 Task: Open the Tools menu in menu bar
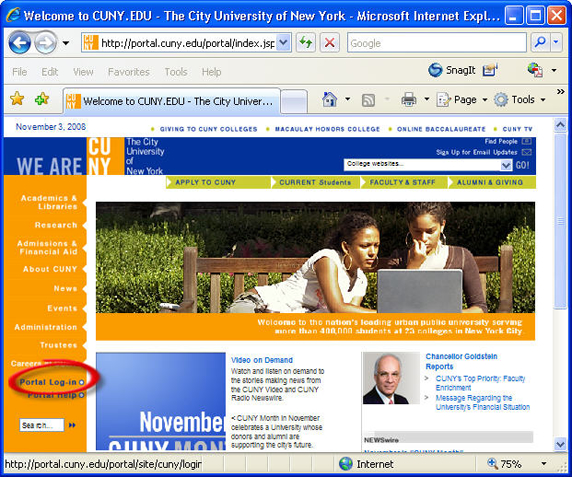pyautogui.click(x=176, y=72)
